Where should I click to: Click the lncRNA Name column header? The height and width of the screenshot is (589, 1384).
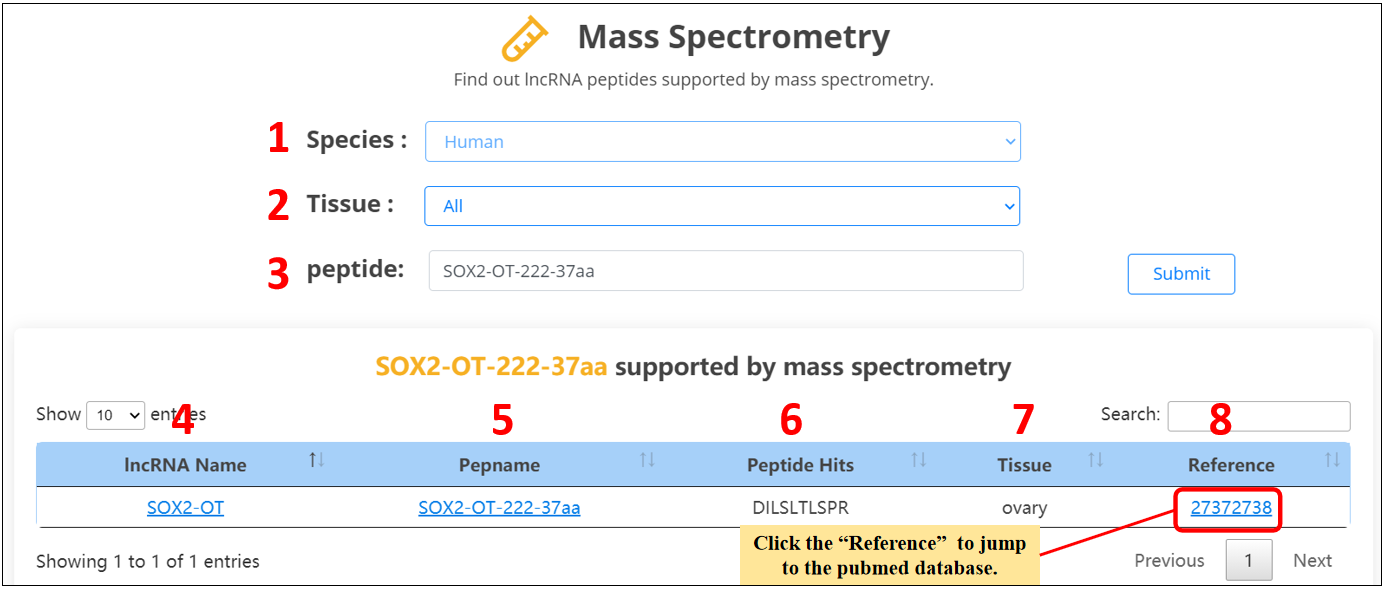(185, 465)
